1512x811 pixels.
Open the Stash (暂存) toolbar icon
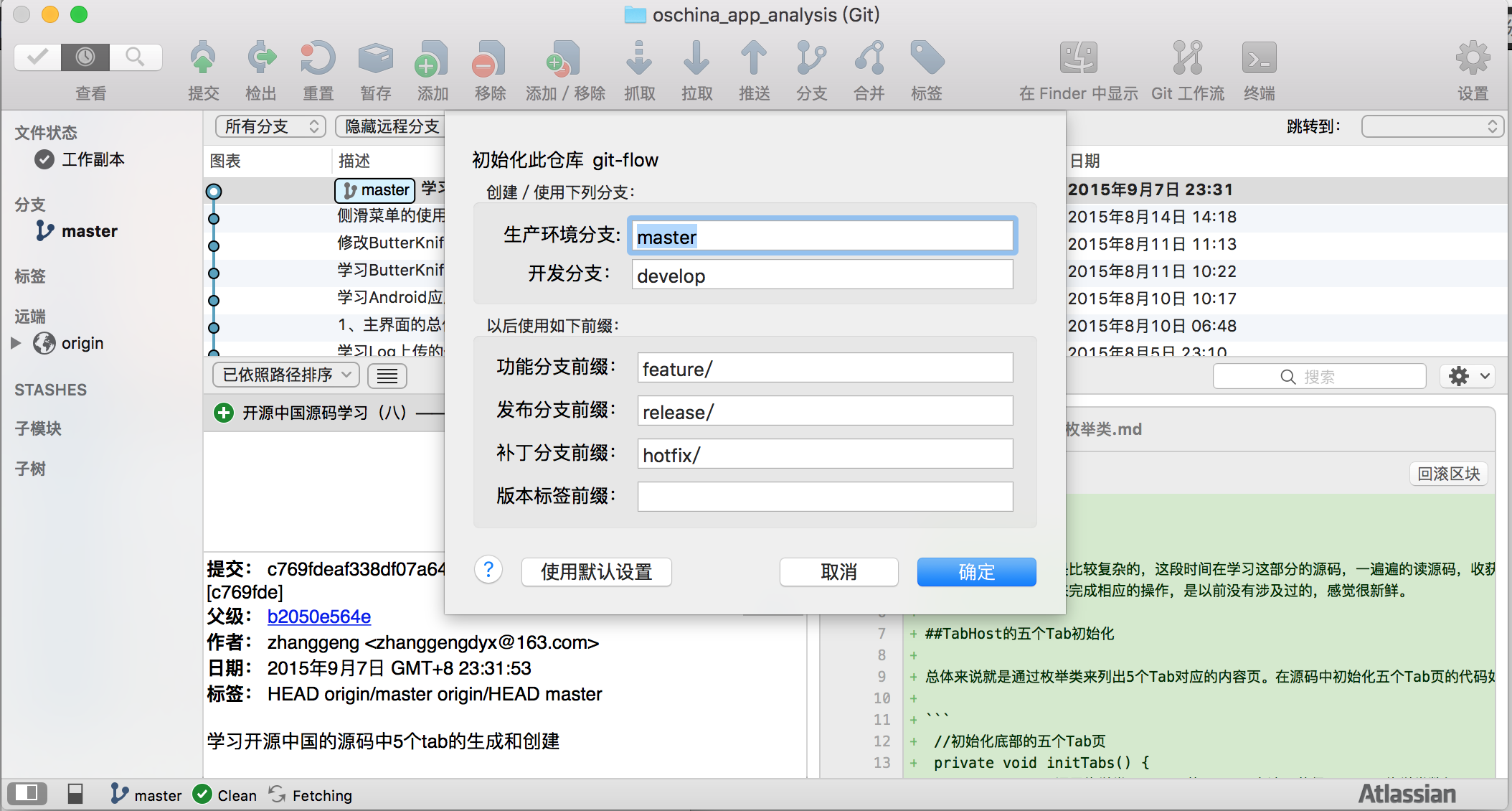click(375, 59)
